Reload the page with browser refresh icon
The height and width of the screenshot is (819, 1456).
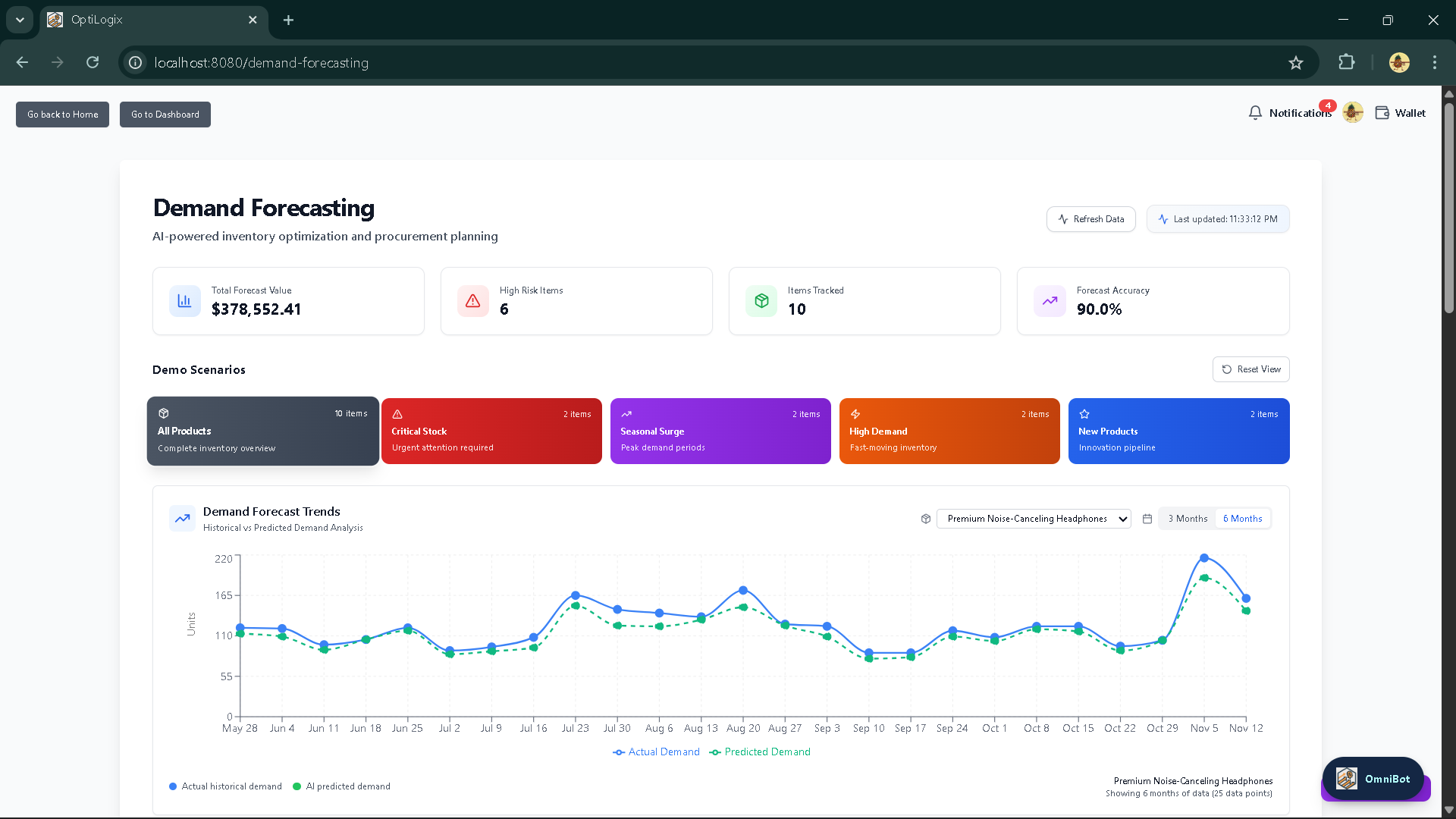click(93, 63)
